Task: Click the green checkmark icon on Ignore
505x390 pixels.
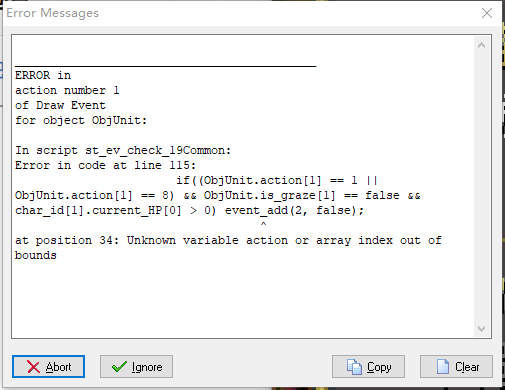Action: 119,367
